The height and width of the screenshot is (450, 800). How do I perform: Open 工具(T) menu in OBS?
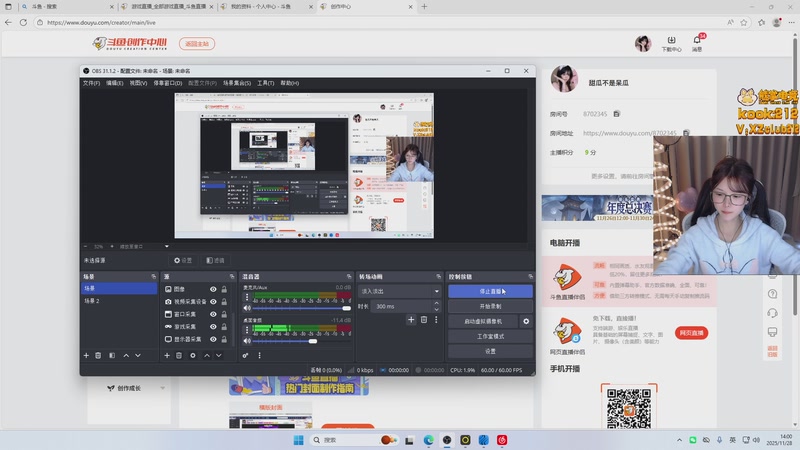[x=265, y=83]
